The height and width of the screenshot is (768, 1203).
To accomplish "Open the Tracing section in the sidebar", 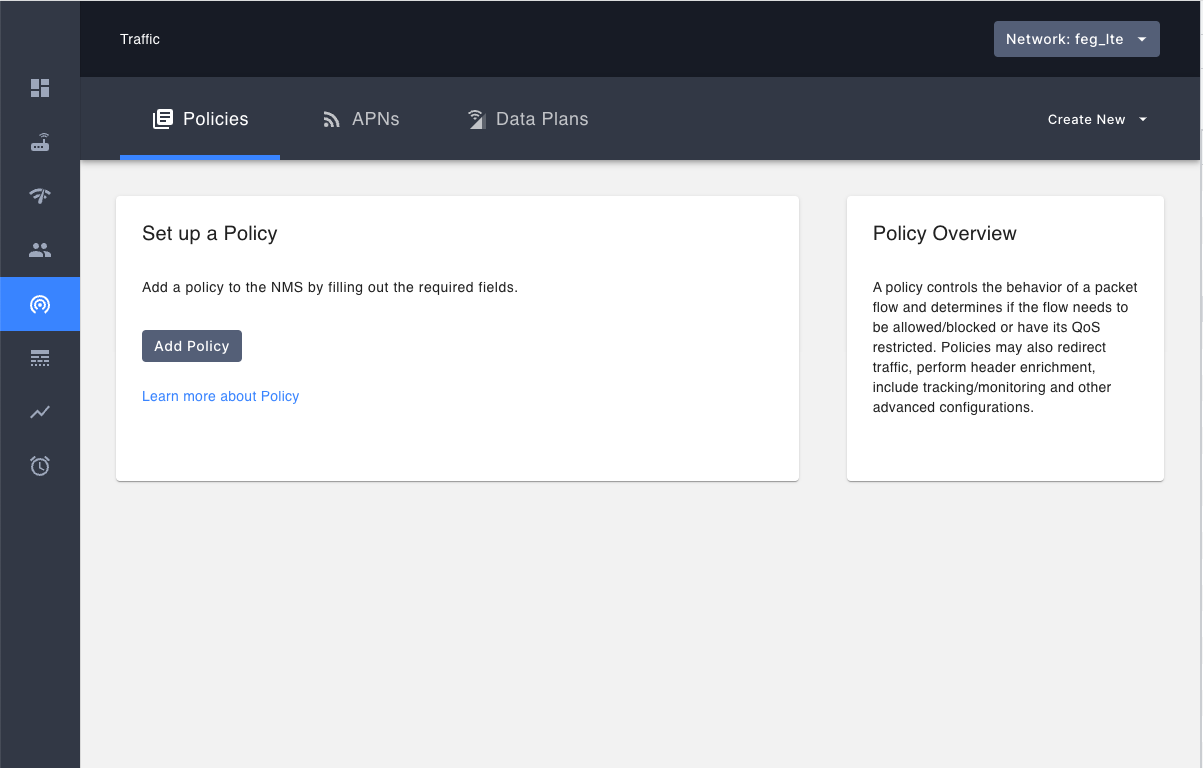I will point(40,358).
